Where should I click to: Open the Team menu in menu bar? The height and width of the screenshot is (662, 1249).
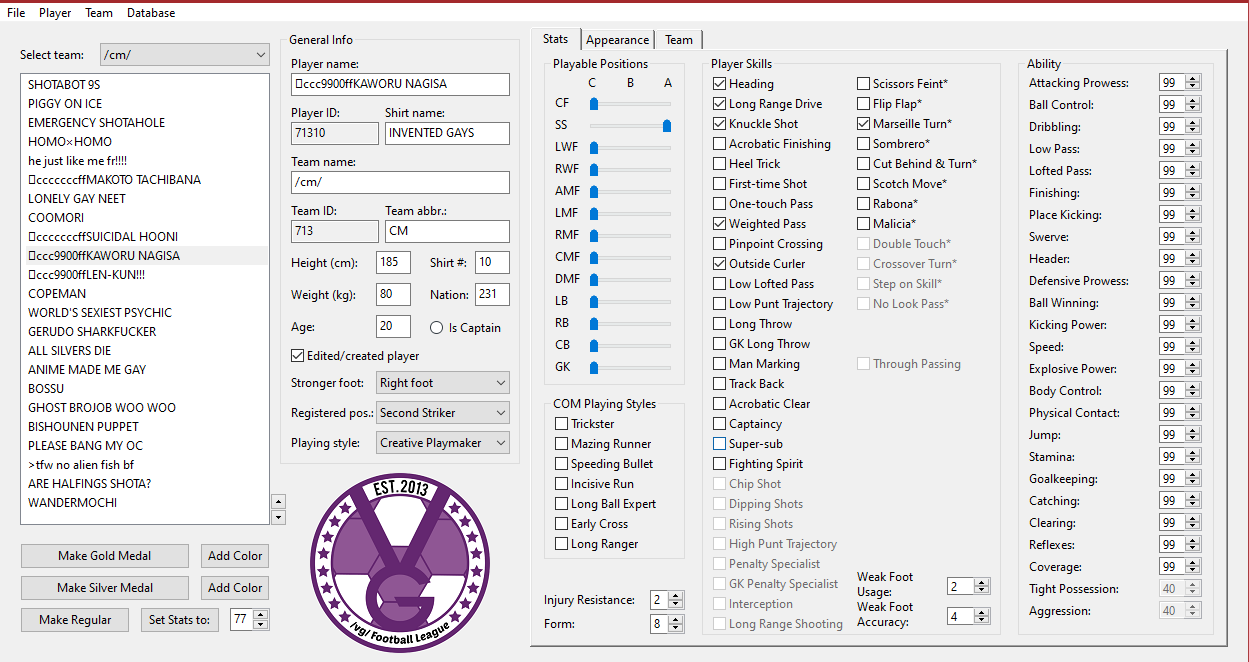(x=99, y=13)
